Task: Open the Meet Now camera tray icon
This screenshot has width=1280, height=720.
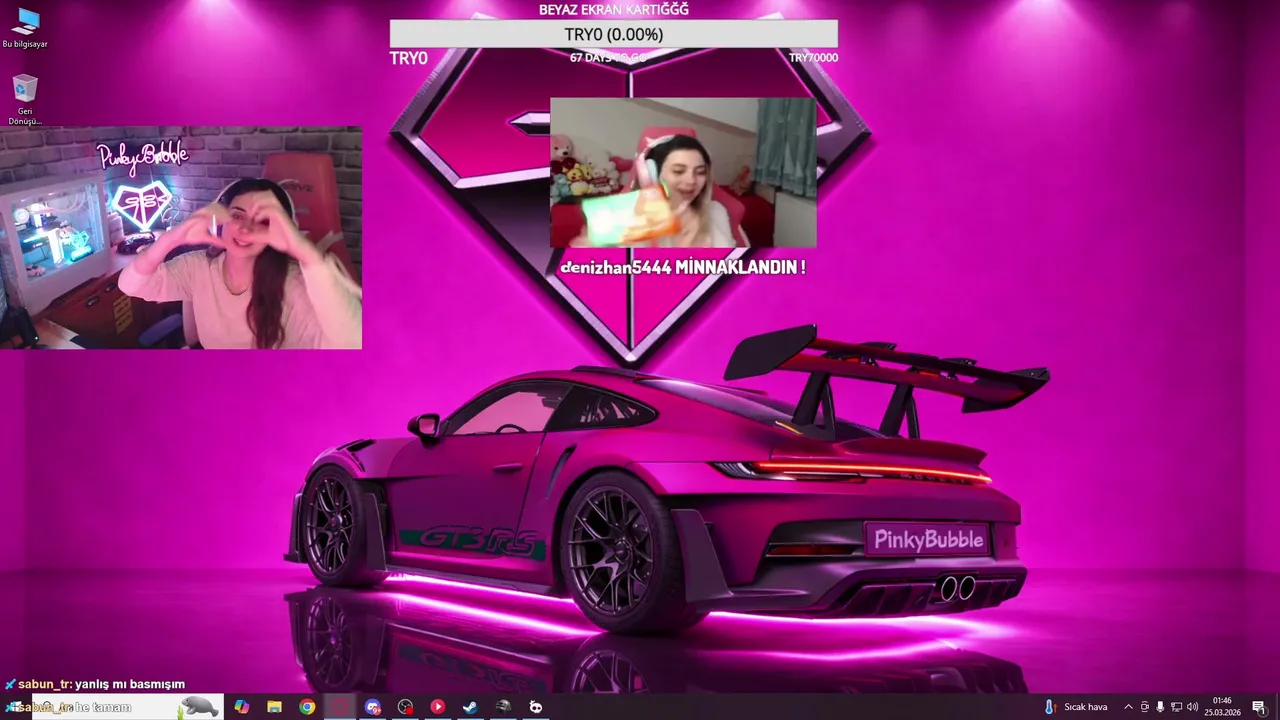Action: tap(1145, 707)
